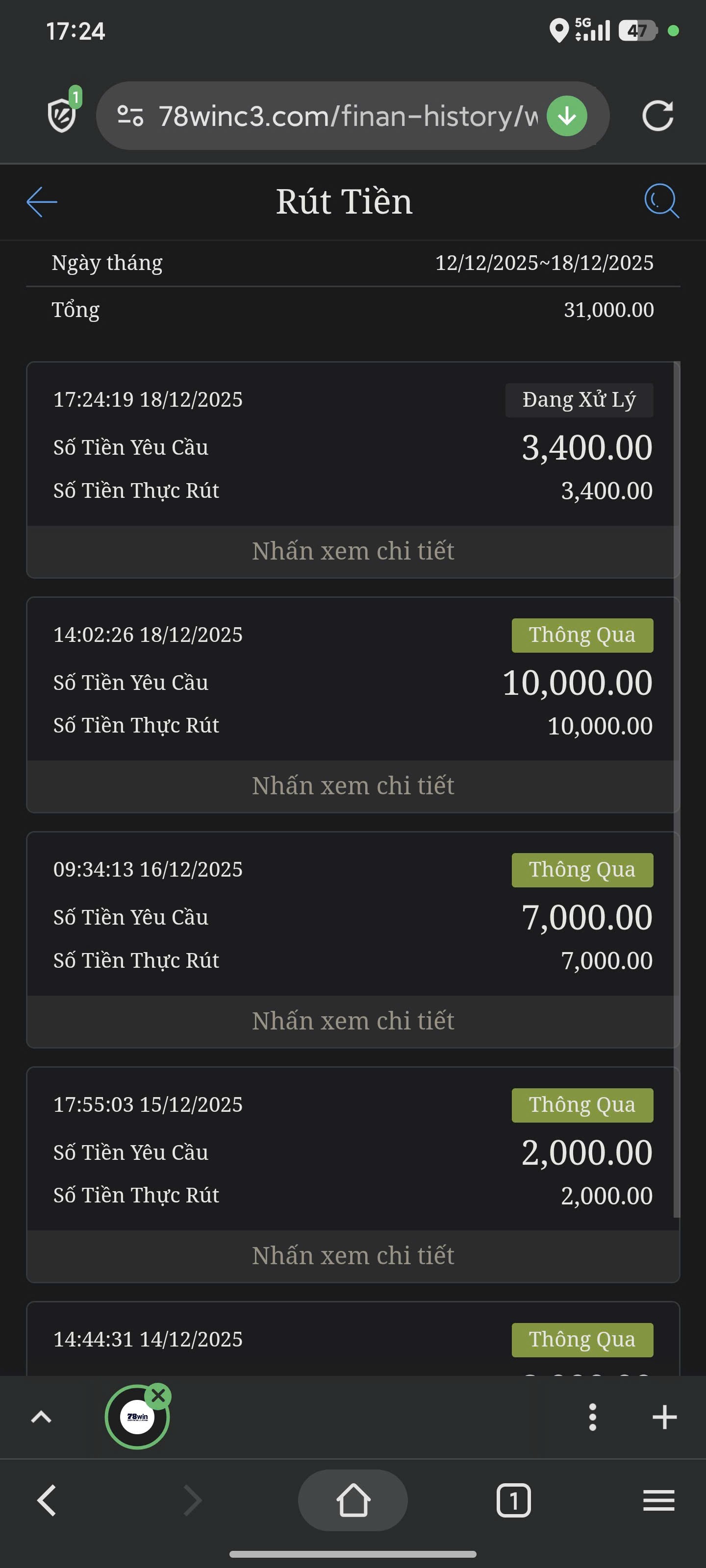Tap the 78win floating chat bubble

(x=137, y=1417)
